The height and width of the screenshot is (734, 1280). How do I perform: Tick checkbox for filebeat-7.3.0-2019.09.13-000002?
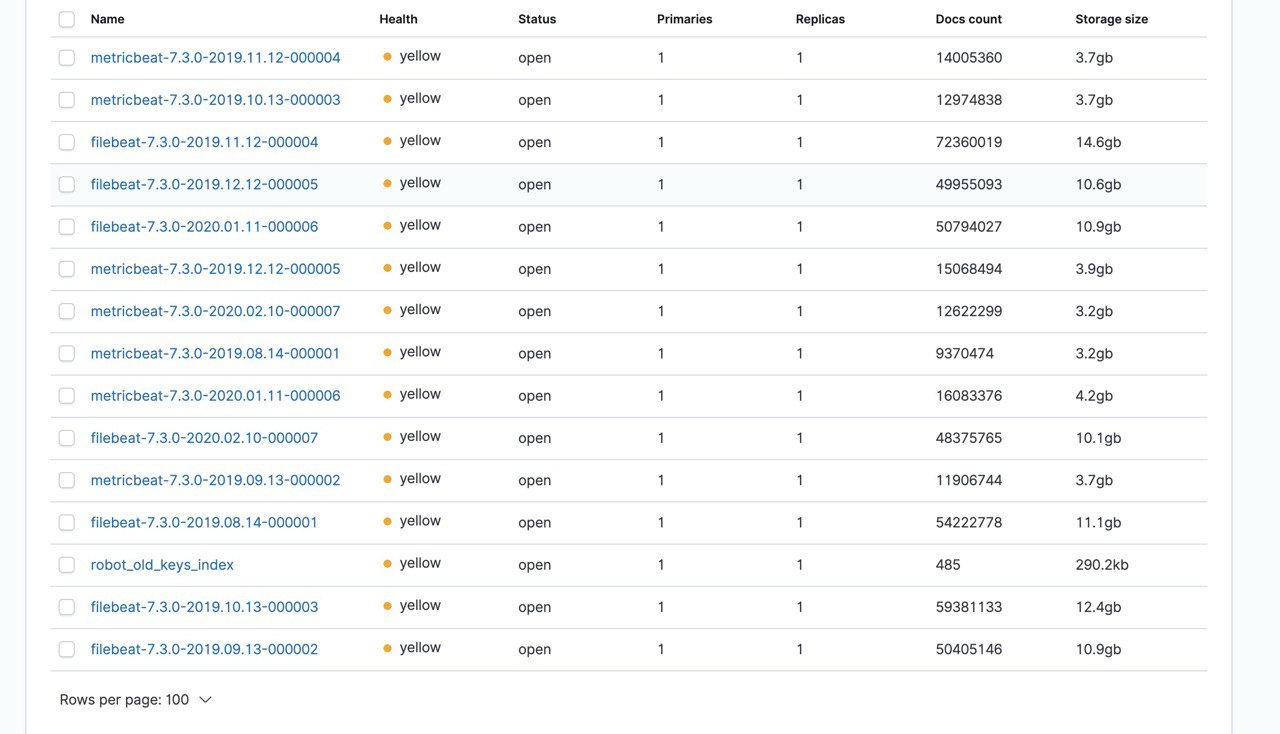(x=67, y=649)
